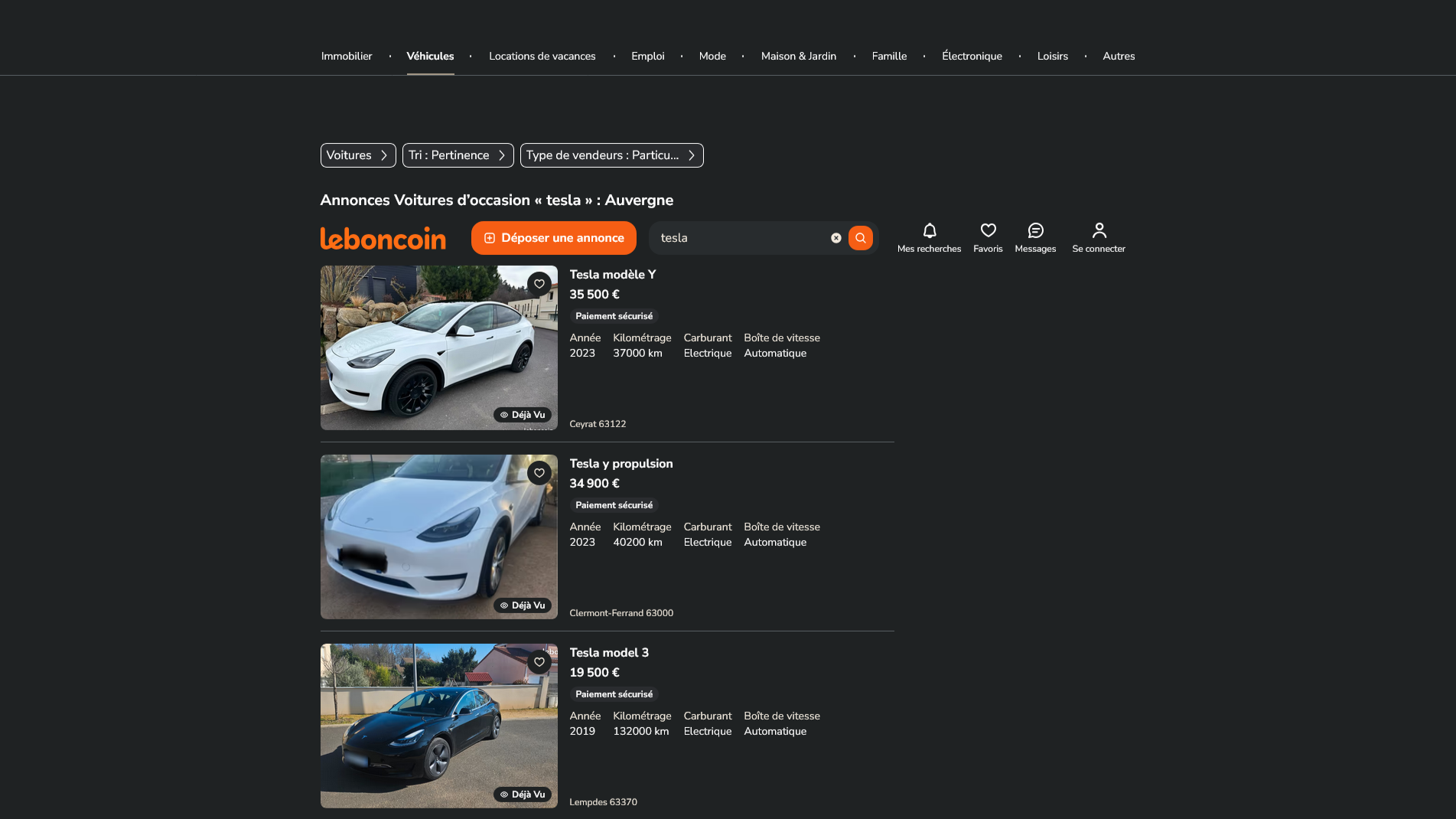Screen dimensions: 1456x819
Task: Open the Électronique category
Action: tap(972, 56)
